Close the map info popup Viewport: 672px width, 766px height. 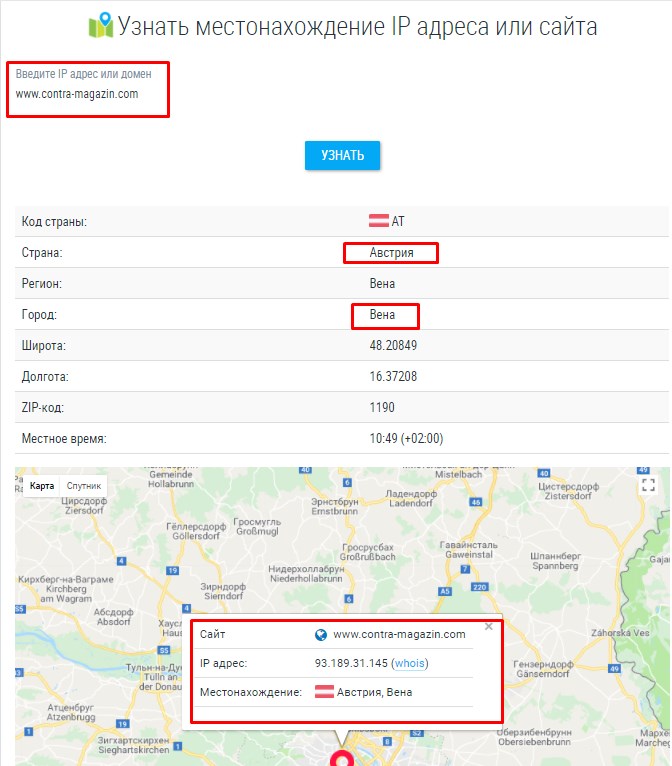coord(488,626)
